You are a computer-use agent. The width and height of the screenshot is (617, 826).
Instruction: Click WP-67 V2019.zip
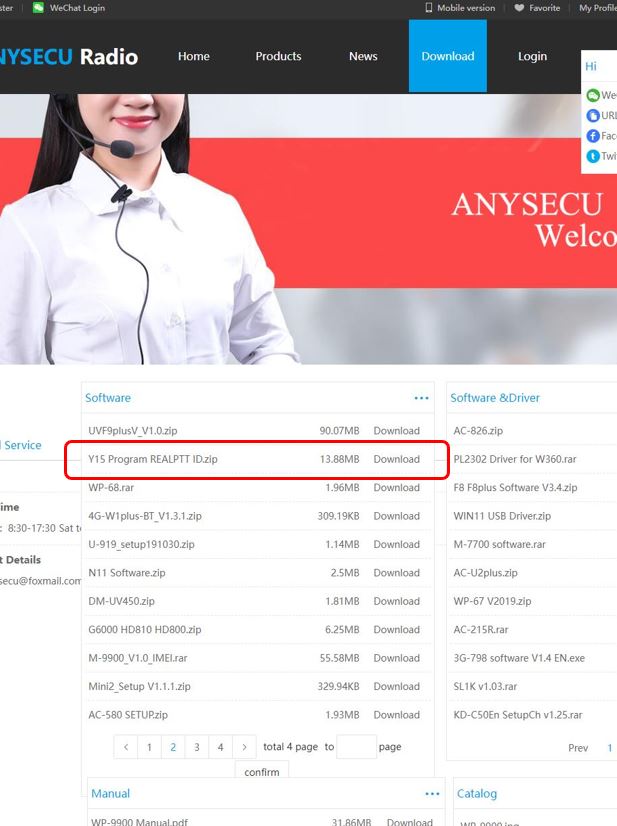pos(492,602)
